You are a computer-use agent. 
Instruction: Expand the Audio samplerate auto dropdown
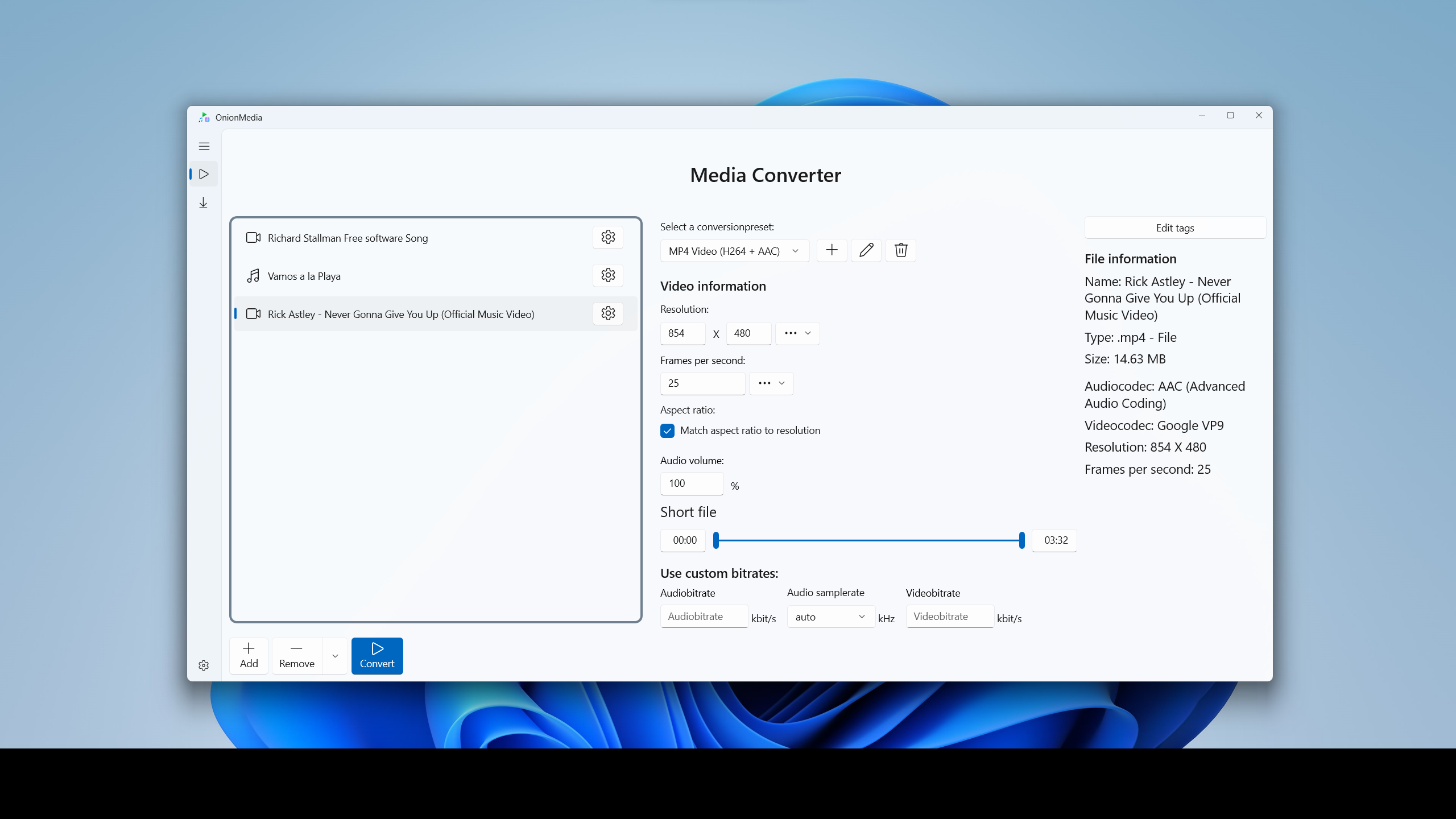(831, 617)
